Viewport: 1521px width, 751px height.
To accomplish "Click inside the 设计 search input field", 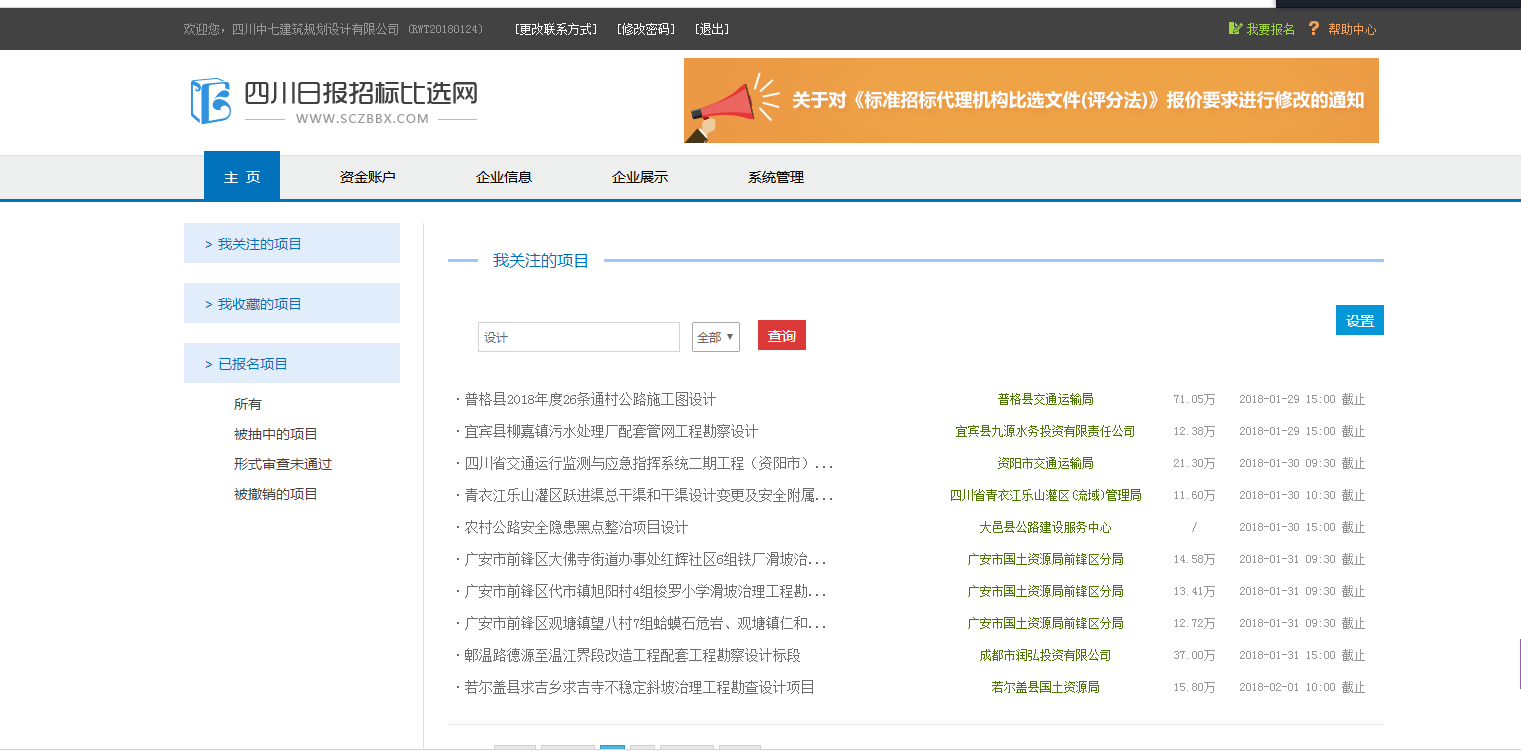I will click(x=578, y=337).
